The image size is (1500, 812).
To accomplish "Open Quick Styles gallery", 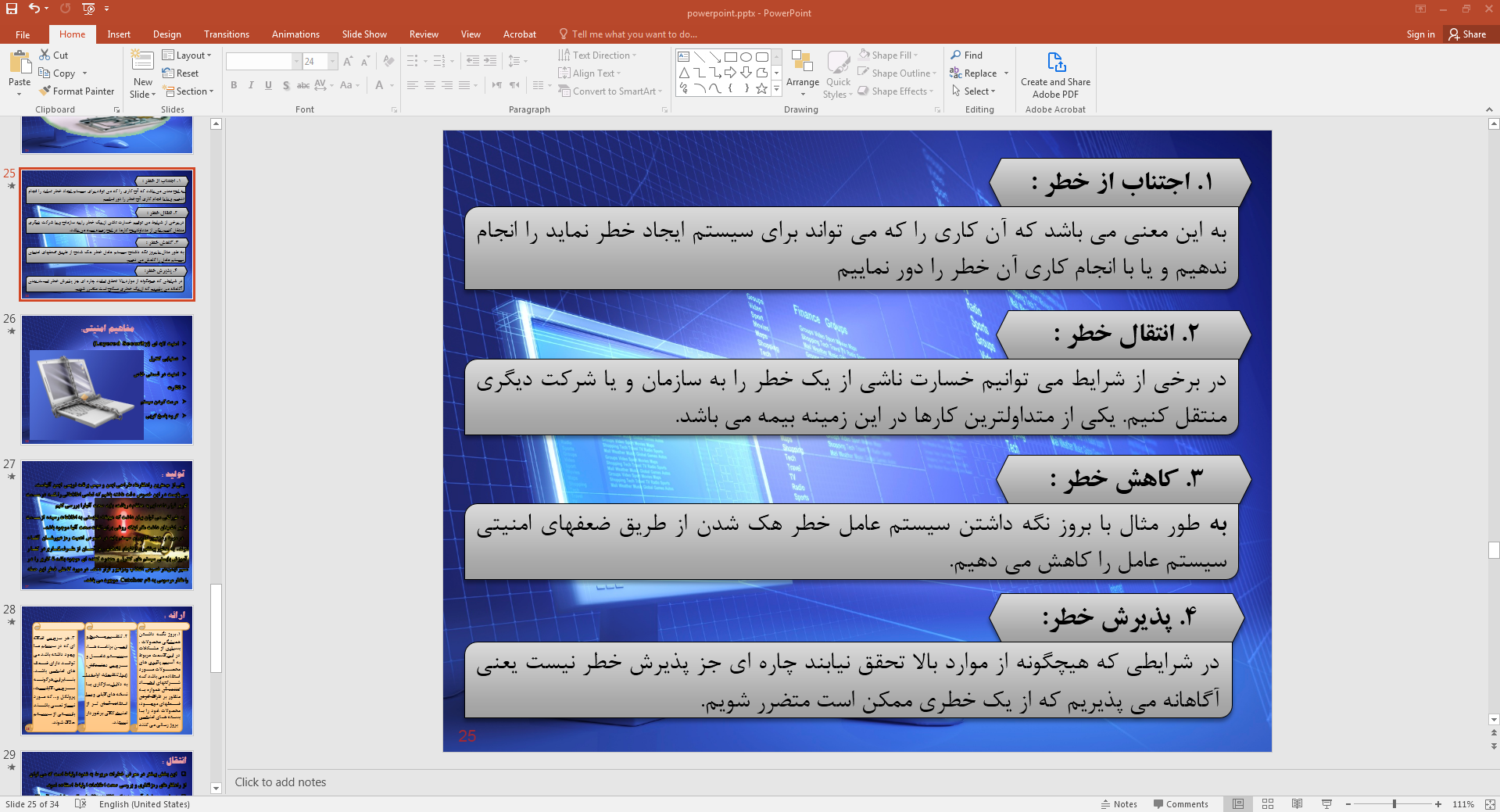I will [x=838, y=74].
